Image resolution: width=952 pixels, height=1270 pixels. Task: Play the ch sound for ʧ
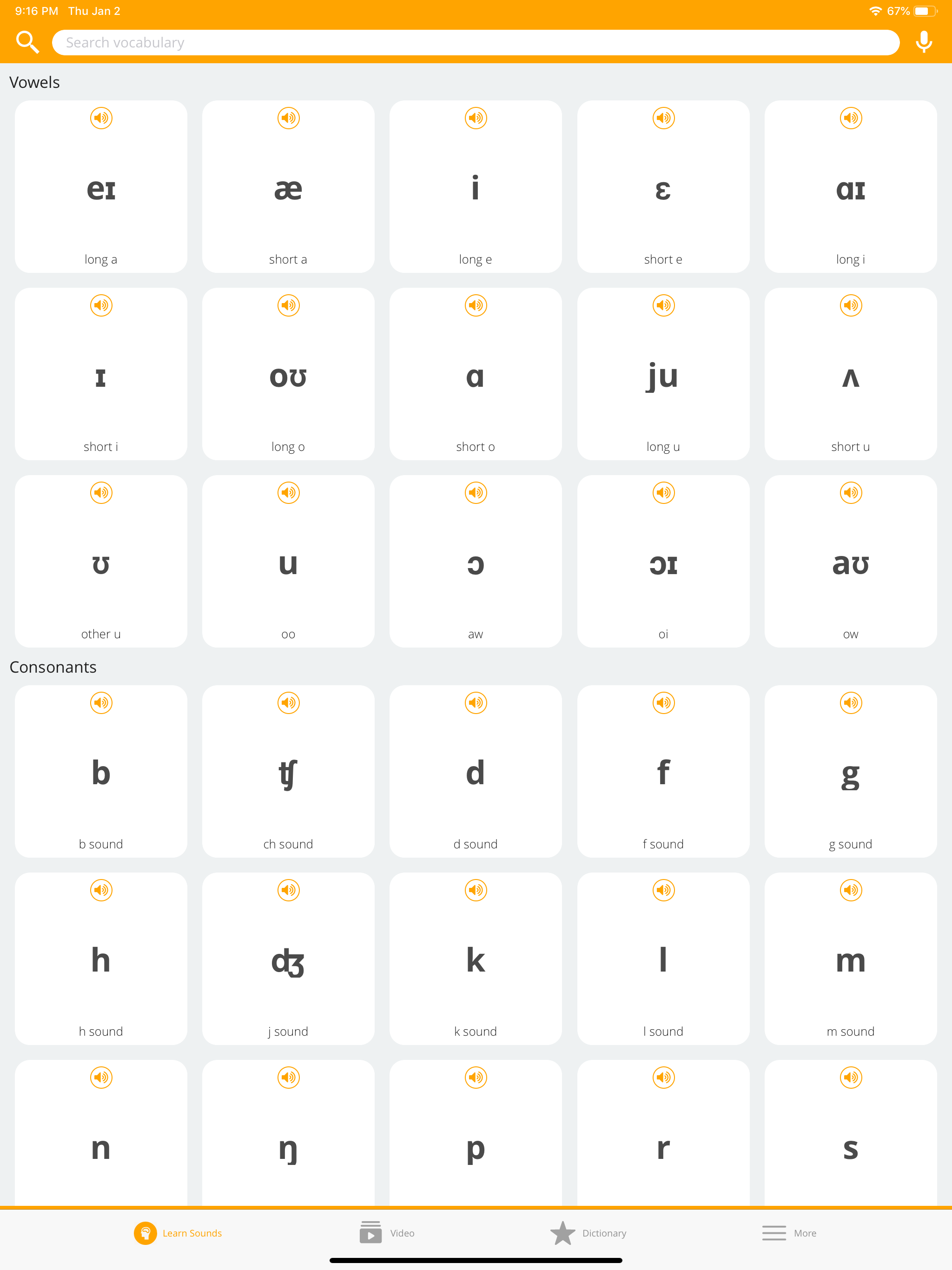tap(288, 702)
